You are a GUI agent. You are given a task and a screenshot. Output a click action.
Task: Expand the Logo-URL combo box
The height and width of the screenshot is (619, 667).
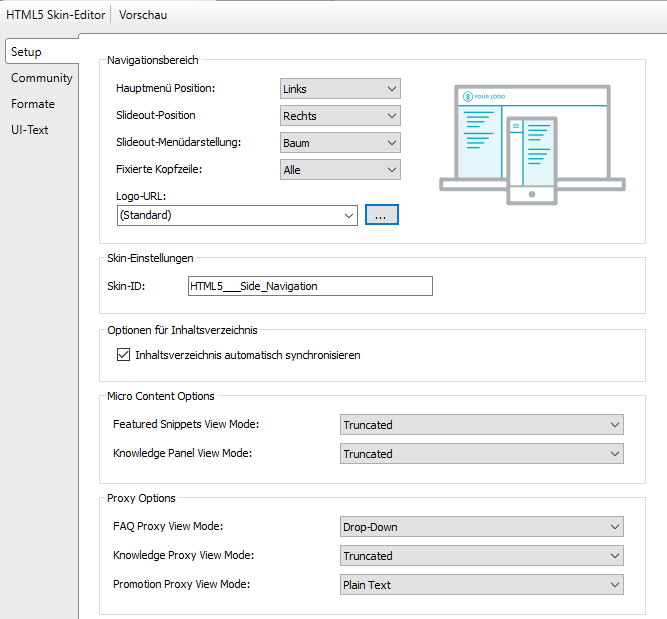point(237,215)
